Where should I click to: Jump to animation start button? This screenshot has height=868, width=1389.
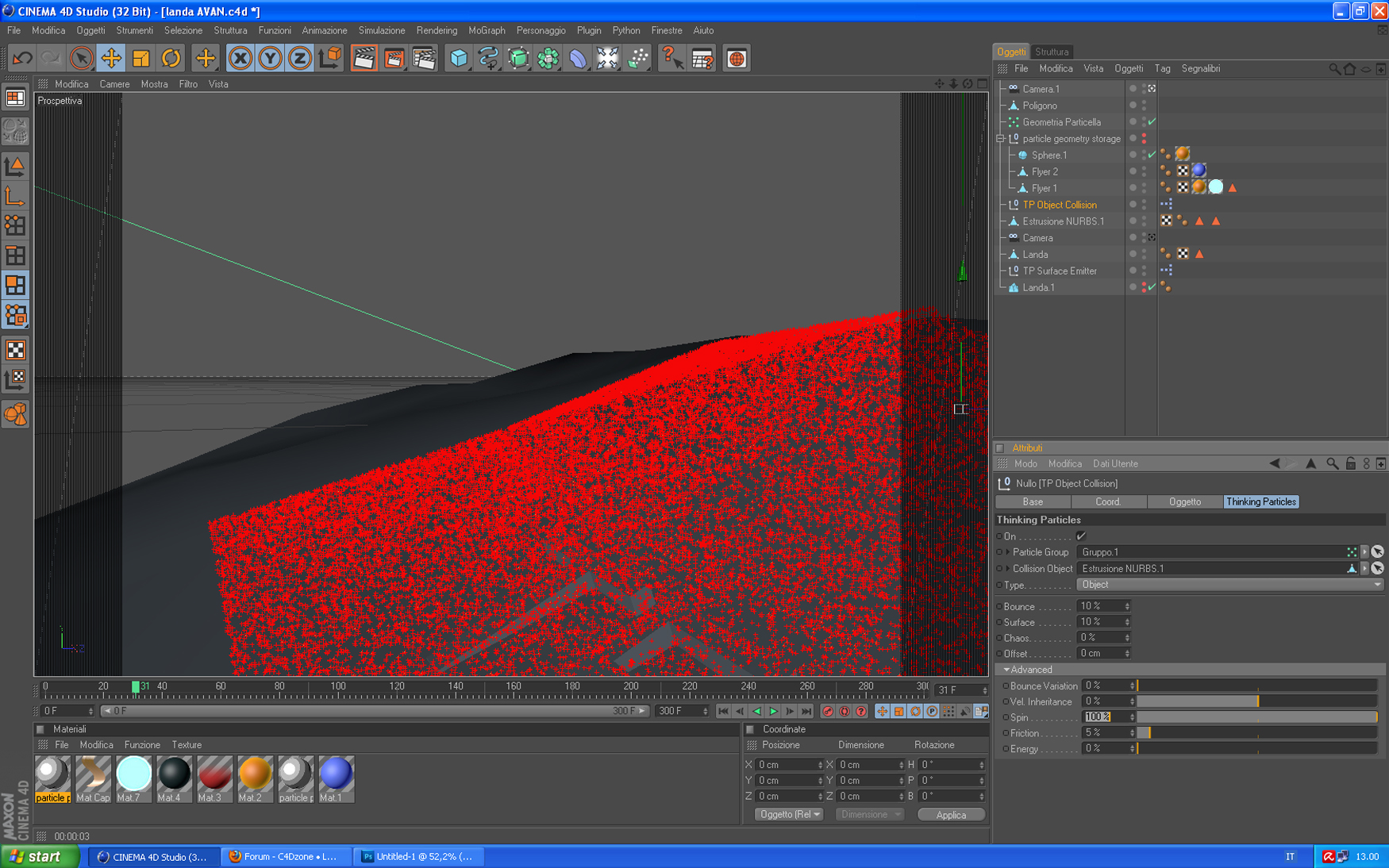pyautogui.click(x=723, y=711)
